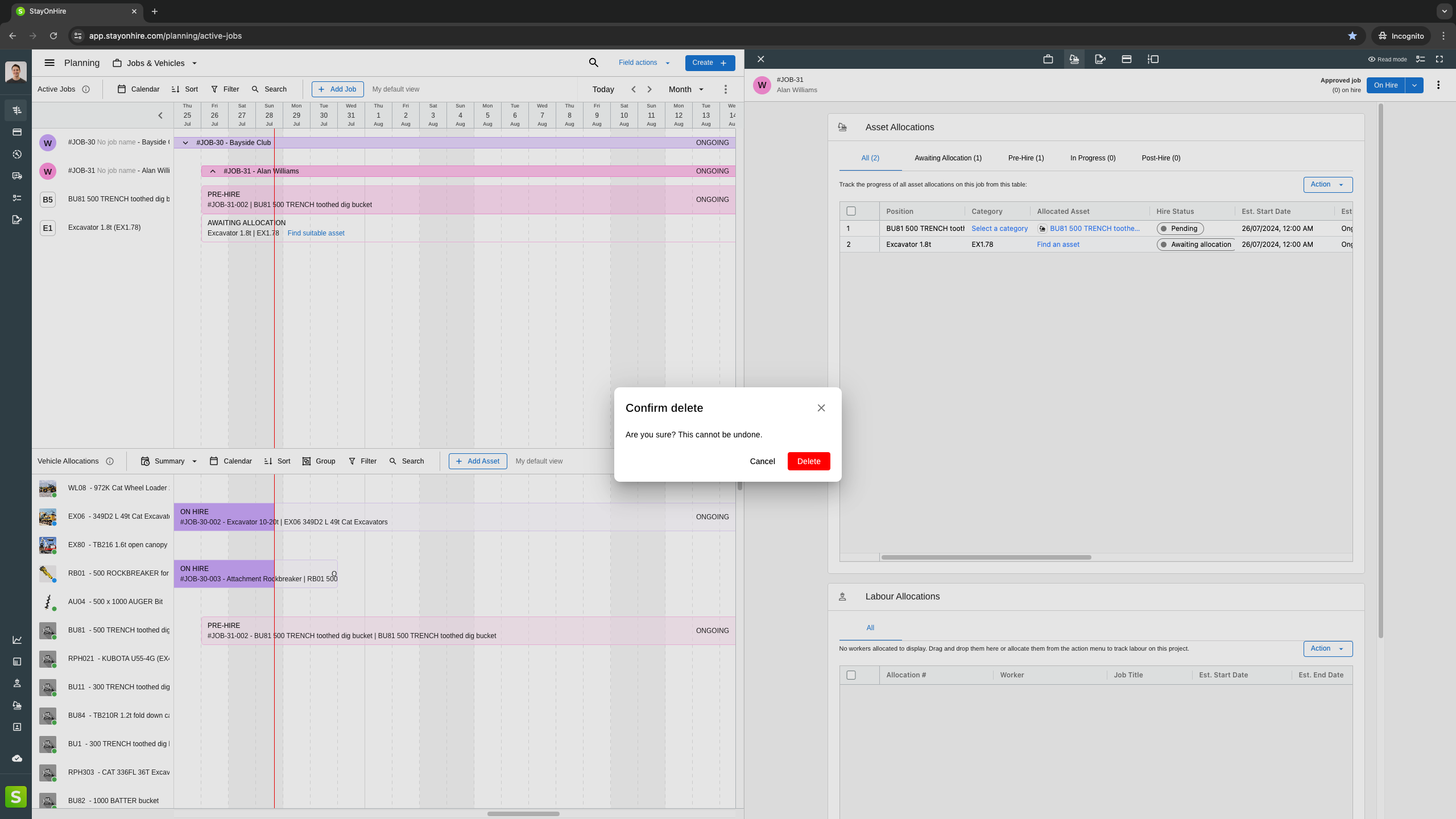Click the Asset Allocations table horizontal scrollbar
Viewport: 1456px width, 819px height.
[x=986, y=557]
